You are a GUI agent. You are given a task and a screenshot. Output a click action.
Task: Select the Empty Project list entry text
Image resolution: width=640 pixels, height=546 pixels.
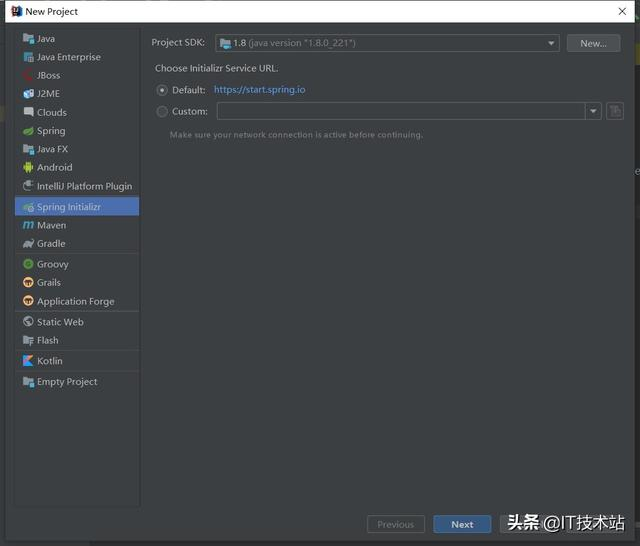(x=67, y=382)
